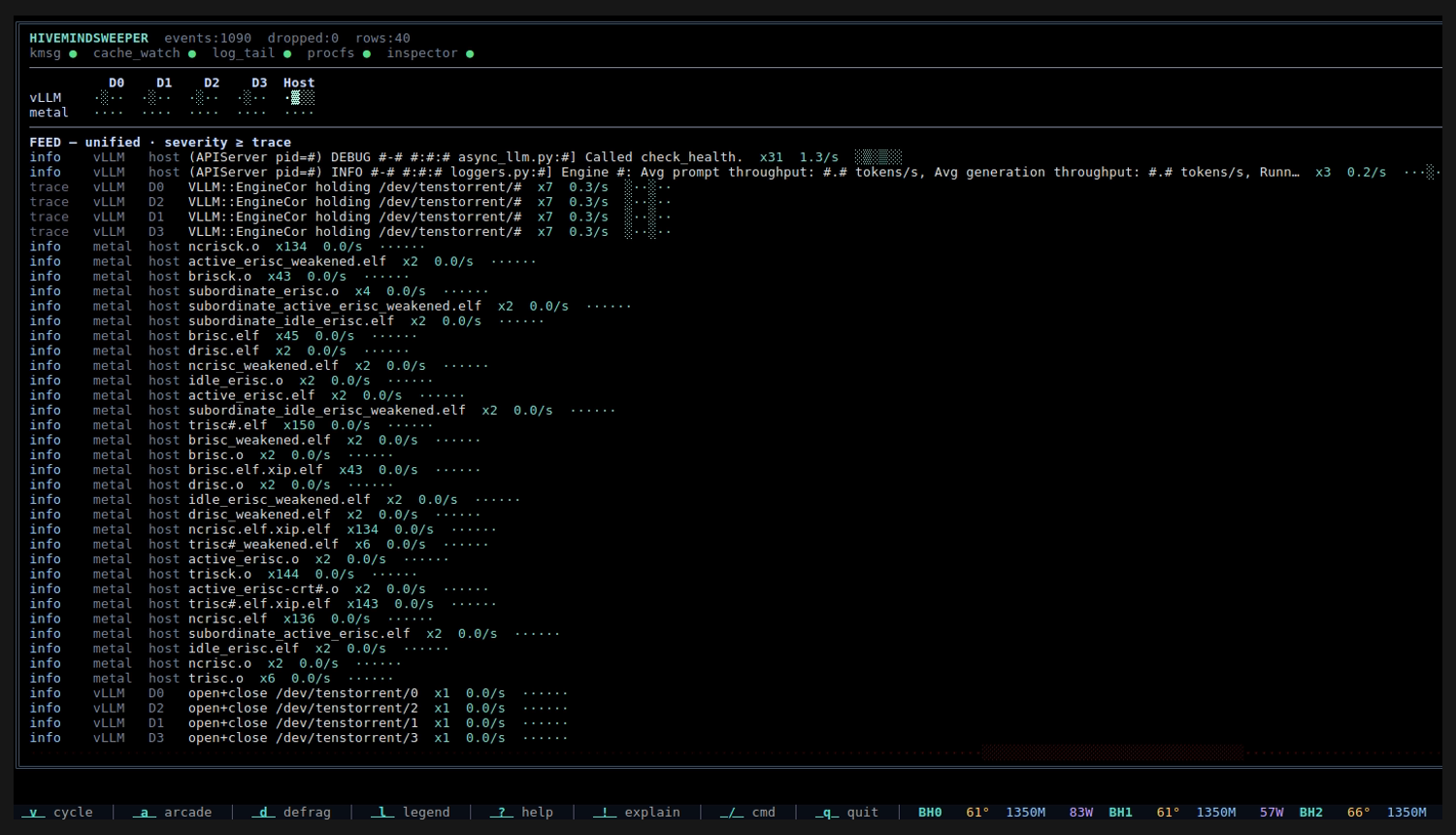Click the inspector source label
The width and height of the screenshot is (1456, 835).
point(422,53)
